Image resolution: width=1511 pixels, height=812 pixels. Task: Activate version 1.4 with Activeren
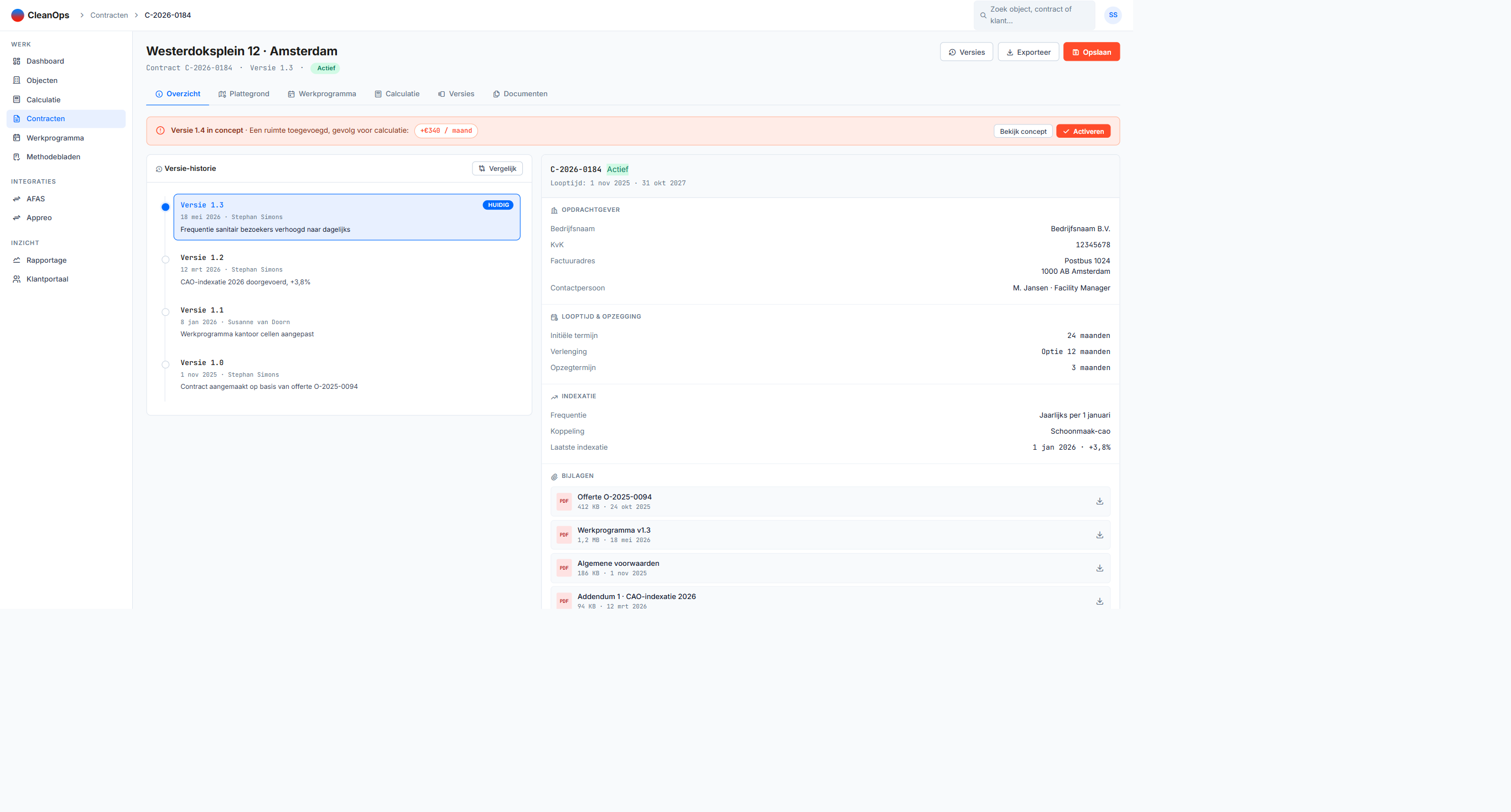click(x=1083, y=131)
